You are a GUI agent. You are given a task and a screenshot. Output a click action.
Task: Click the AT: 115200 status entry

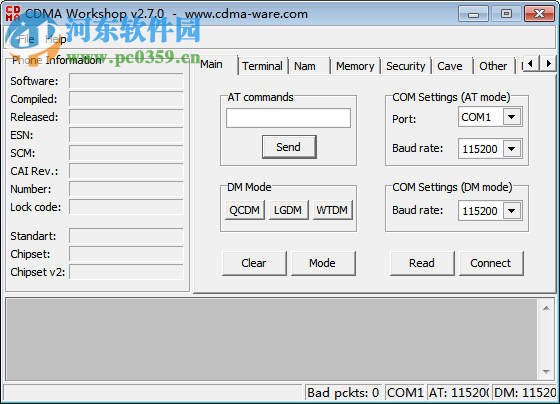(x=459, y=393)
